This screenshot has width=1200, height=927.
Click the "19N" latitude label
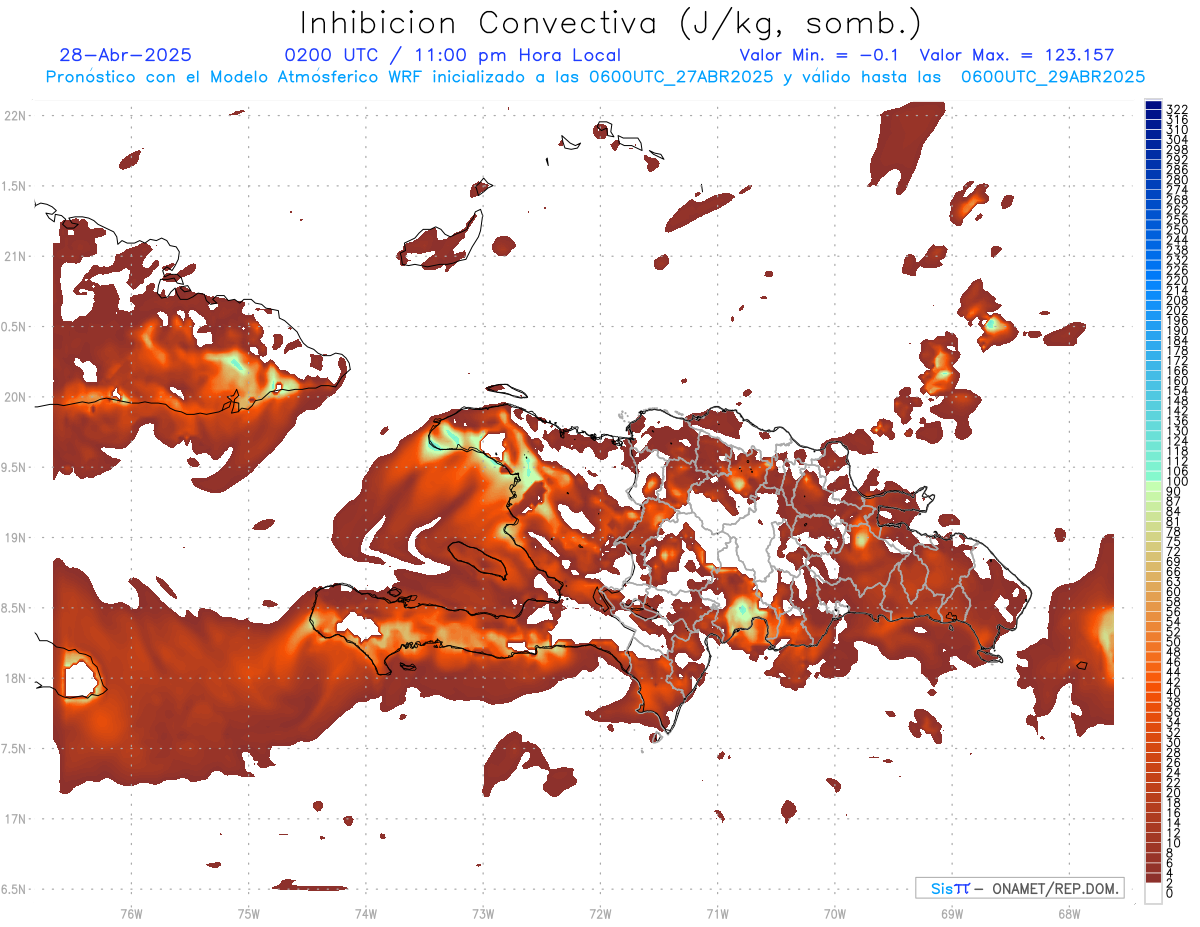(15, 538)
